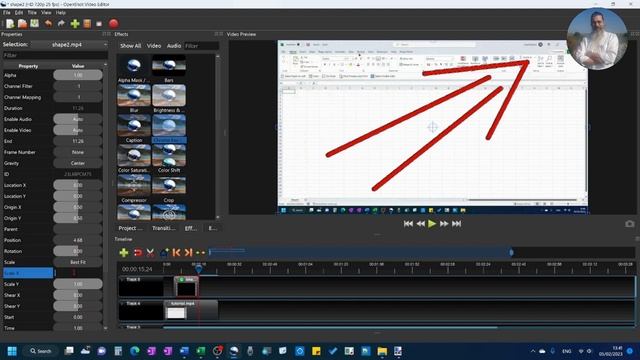Select the Brightness & Contrast effect thumbnail
The height and width of the screenshot is (360, 640).
(169, 96)
